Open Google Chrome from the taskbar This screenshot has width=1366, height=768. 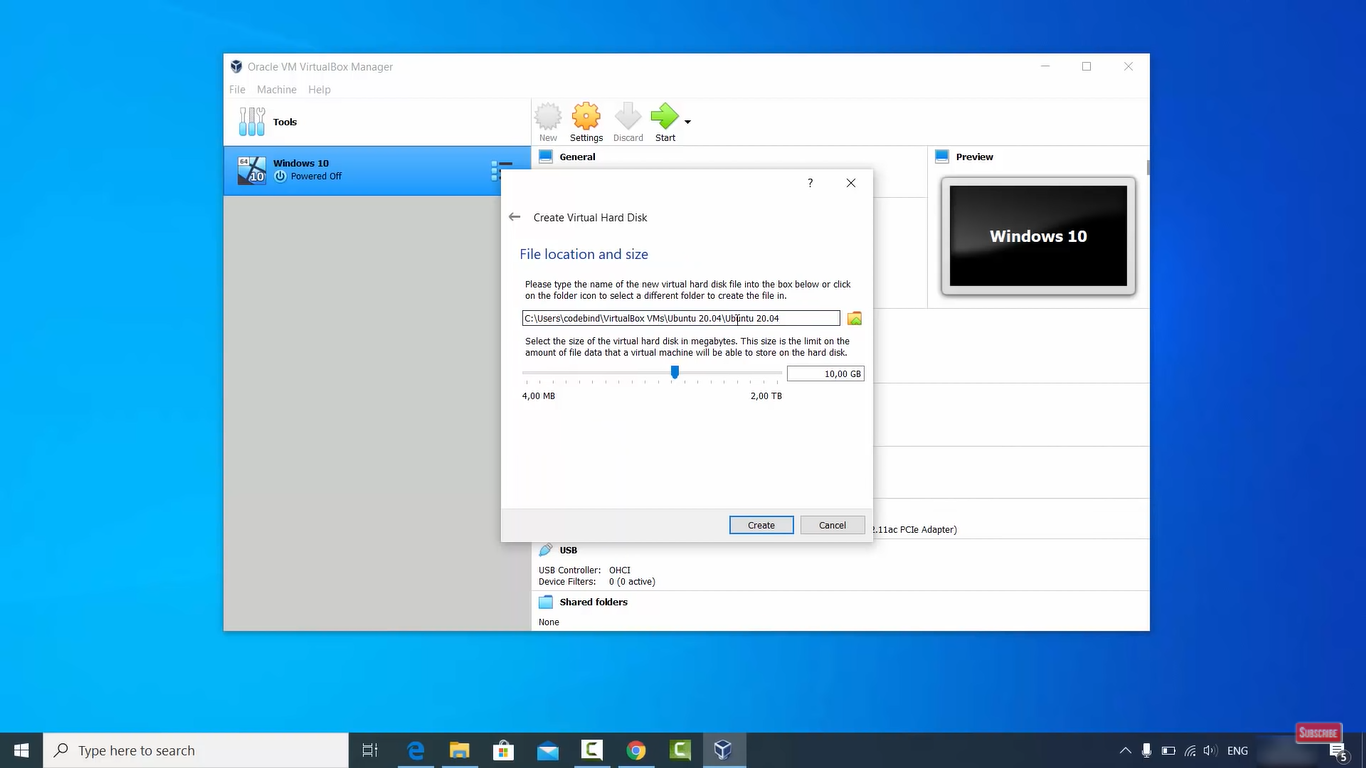tap(636, 750)
